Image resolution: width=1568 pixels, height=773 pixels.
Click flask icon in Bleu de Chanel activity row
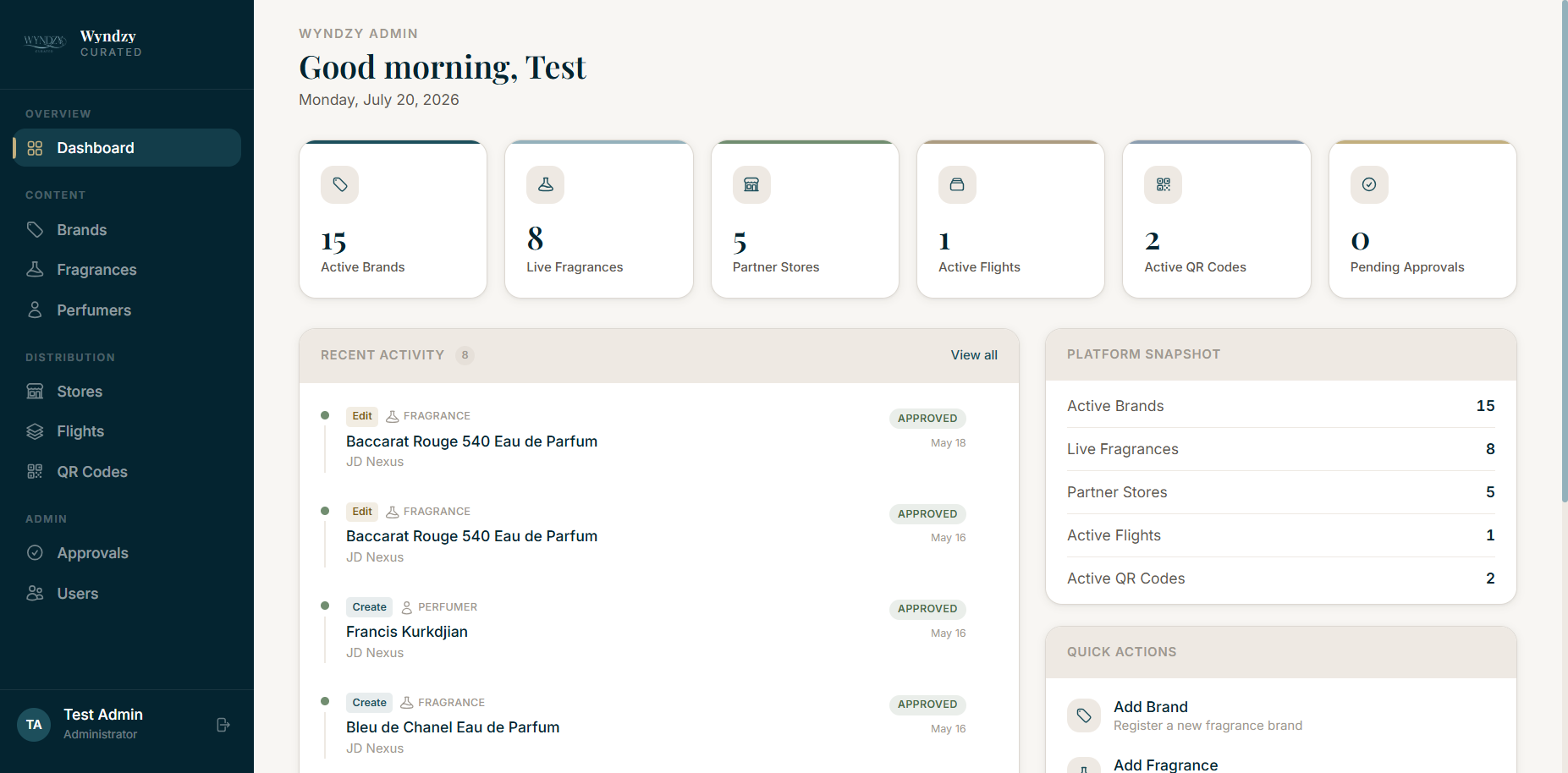click(407, 703)
